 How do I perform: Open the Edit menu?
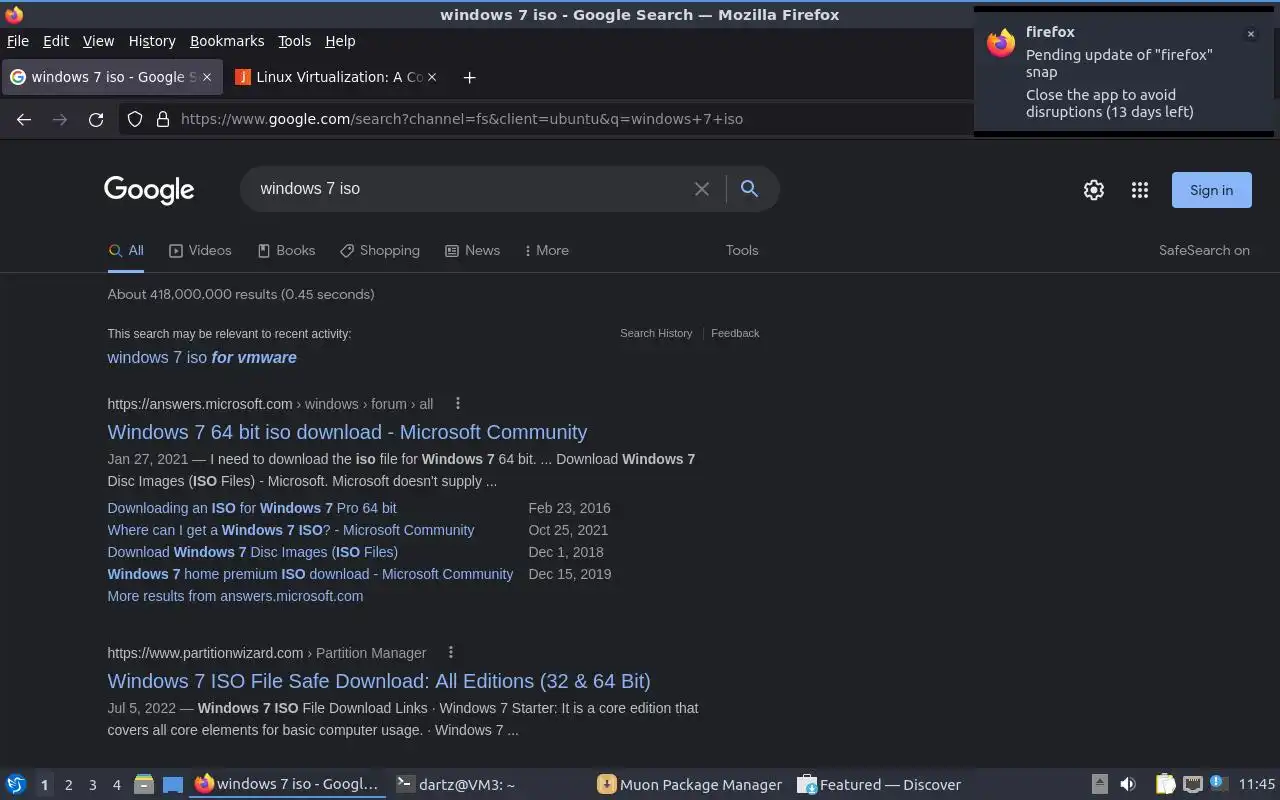56,41
